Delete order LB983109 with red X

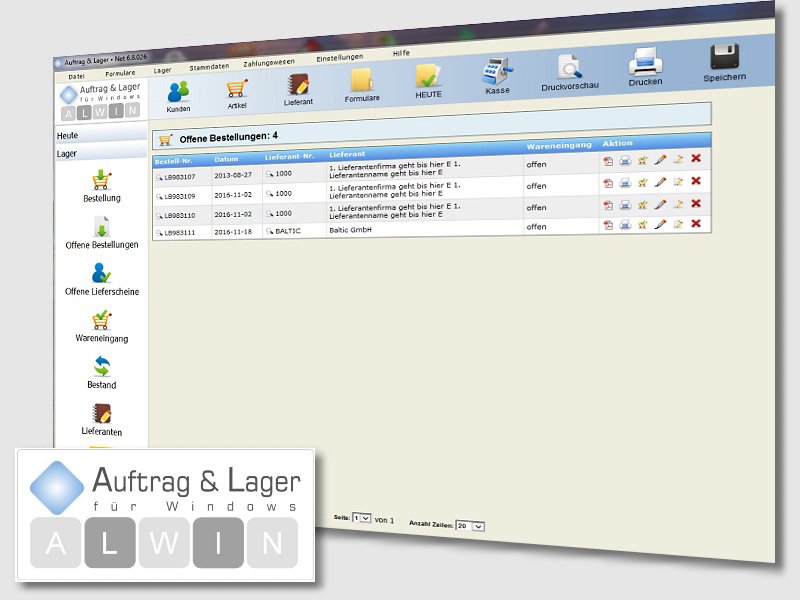pyautogui.click(x=696, y=181)
